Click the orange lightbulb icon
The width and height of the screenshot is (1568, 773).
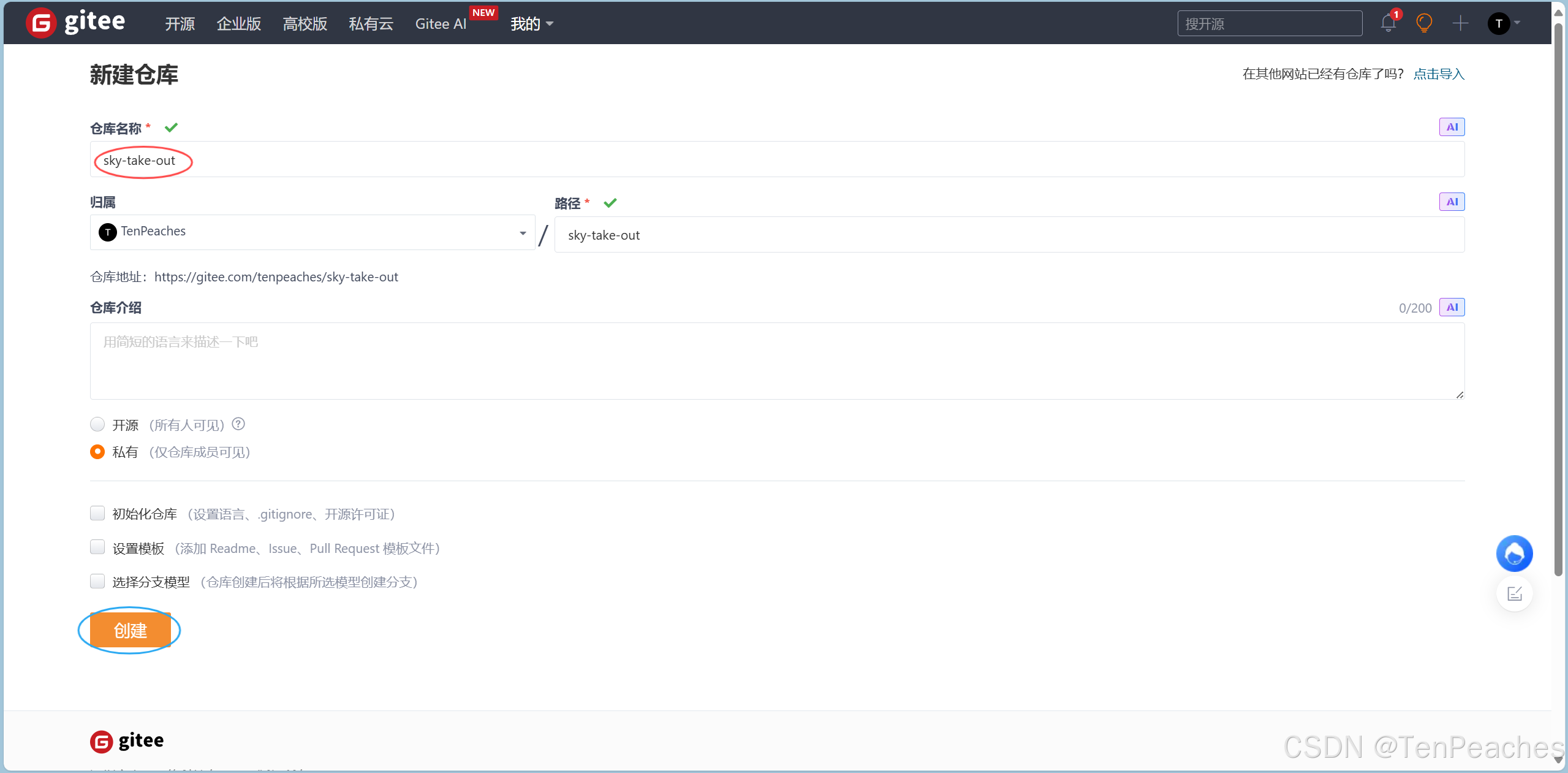pyautogui.click(x=1424, y=24)
